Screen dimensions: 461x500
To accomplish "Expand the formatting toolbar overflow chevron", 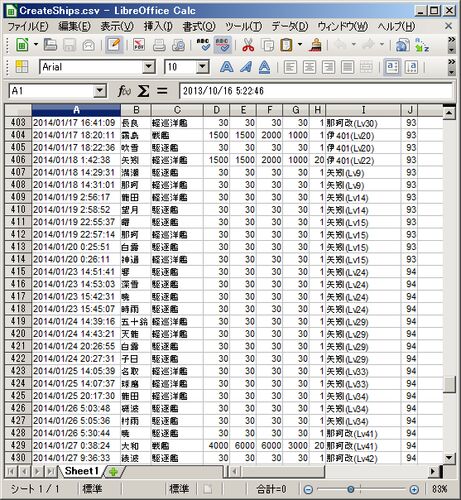I will (x=452, y=62).
